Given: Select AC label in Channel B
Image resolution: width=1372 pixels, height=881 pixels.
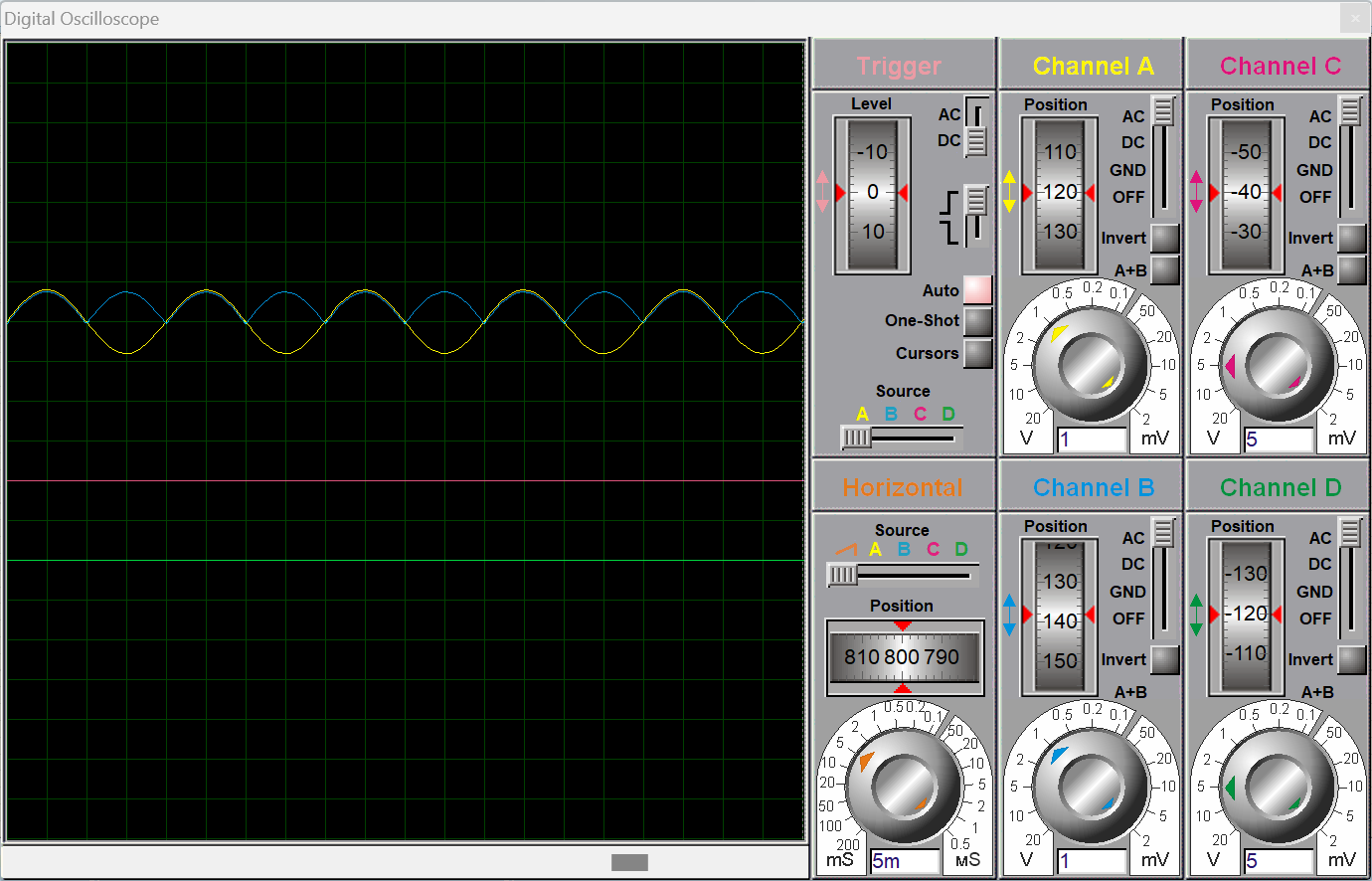Looking at the screenshot, I should coord(1133,538).
